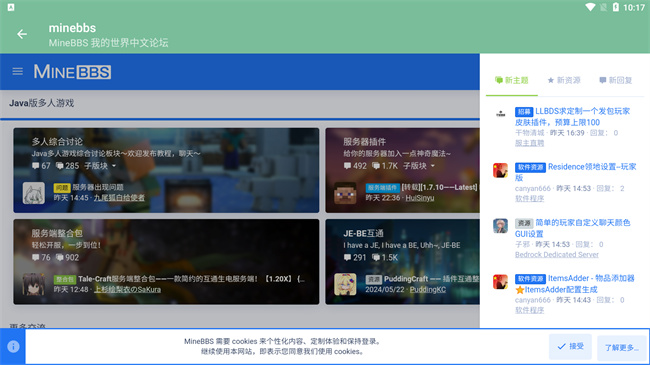The width and height of the screenshot is (650, 365).
Task: Click 资源 tag on 简单的玩家自定义 thread
Action: (524, 223)
